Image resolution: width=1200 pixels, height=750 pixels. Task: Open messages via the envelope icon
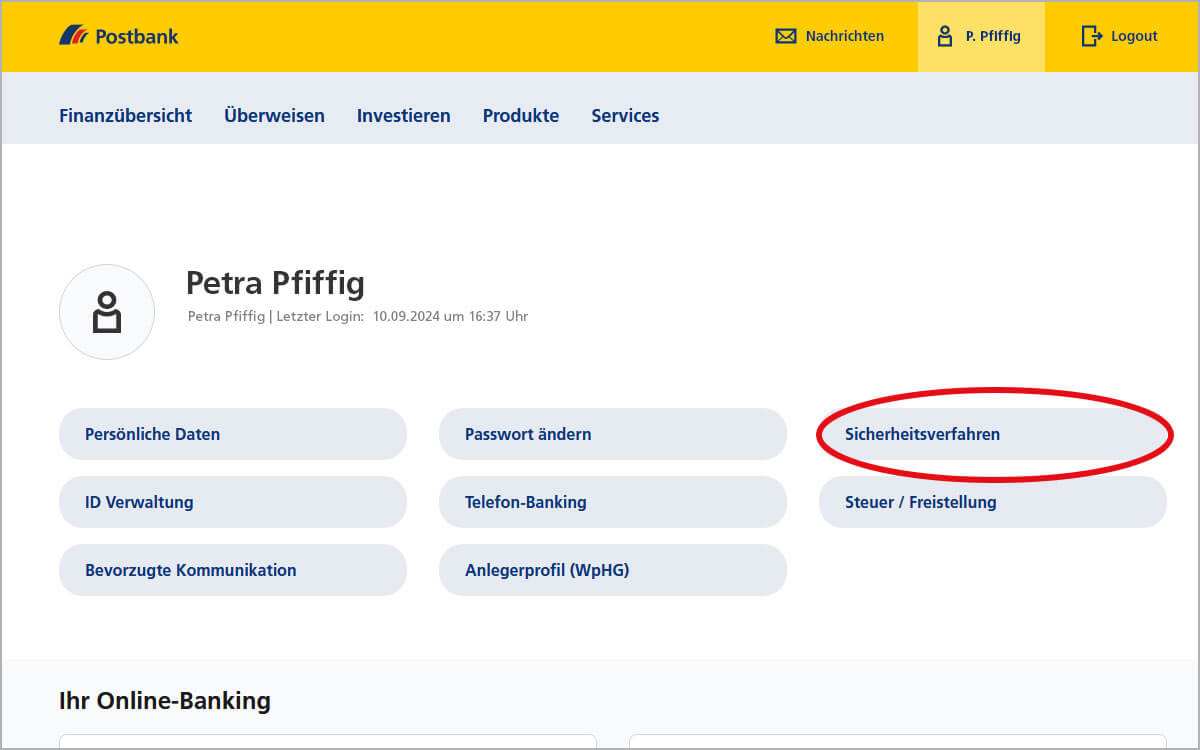(786, 36)
